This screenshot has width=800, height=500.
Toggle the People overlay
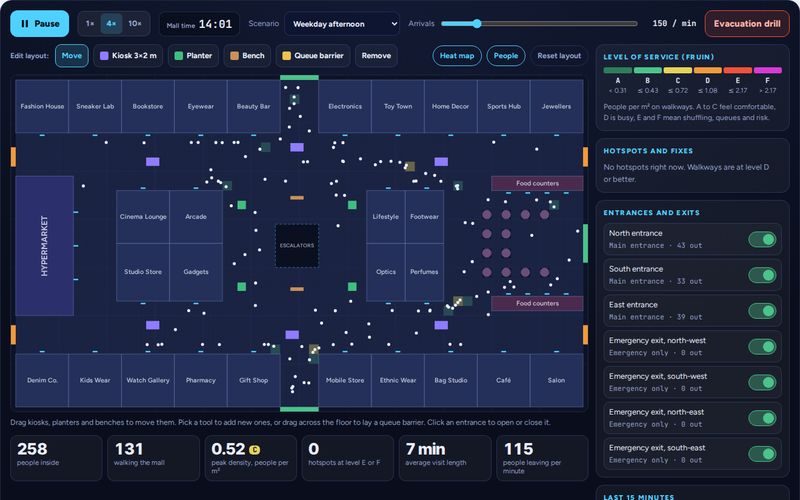[x=506, y=56]
